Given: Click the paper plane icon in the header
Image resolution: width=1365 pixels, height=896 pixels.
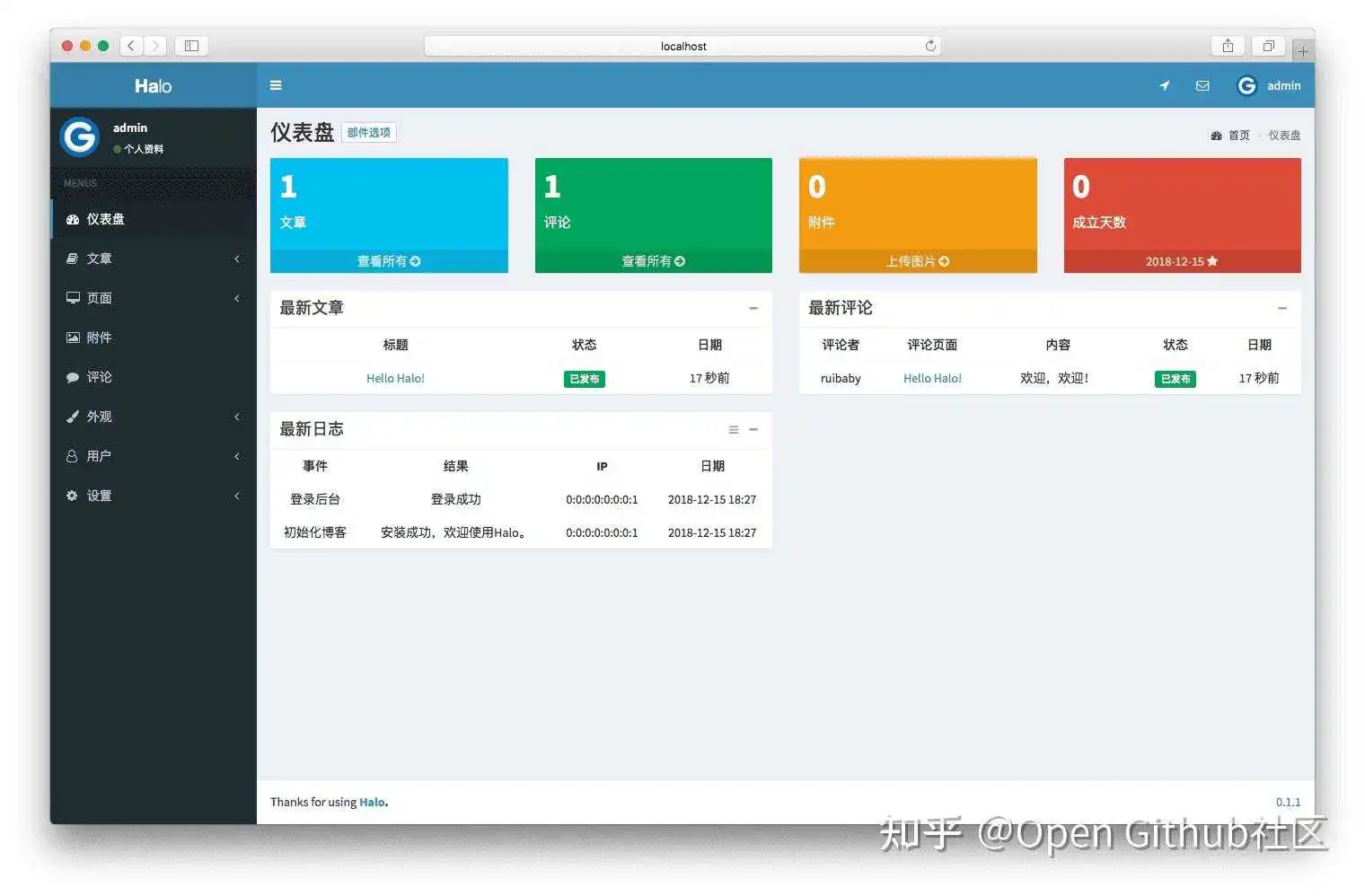Looking at the screenshot, I should point(1165,86).
